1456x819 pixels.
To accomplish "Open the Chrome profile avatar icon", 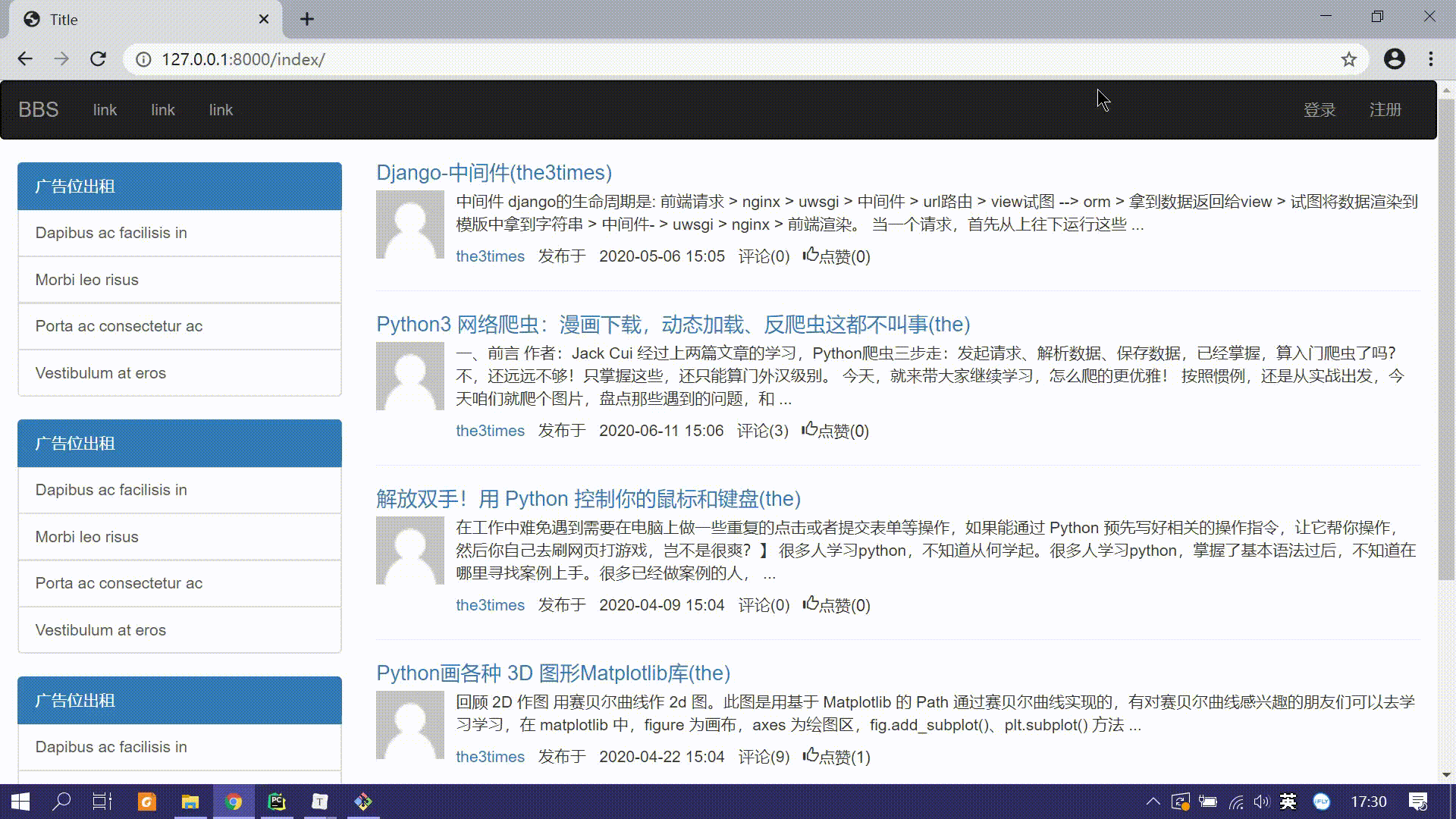I will [x=1394, y=59].
